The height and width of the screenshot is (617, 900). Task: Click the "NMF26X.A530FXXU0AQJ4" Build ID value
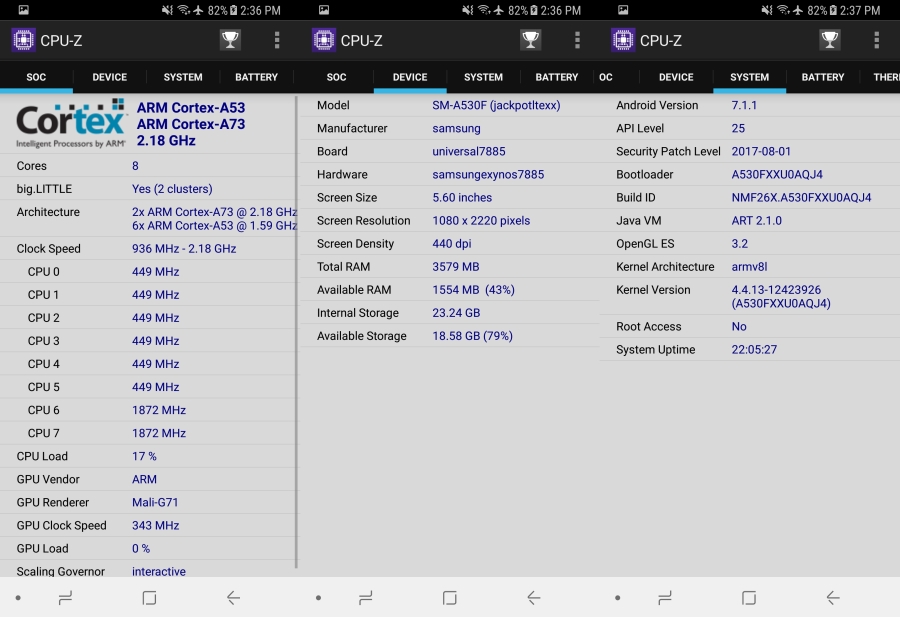click(801, 197)
